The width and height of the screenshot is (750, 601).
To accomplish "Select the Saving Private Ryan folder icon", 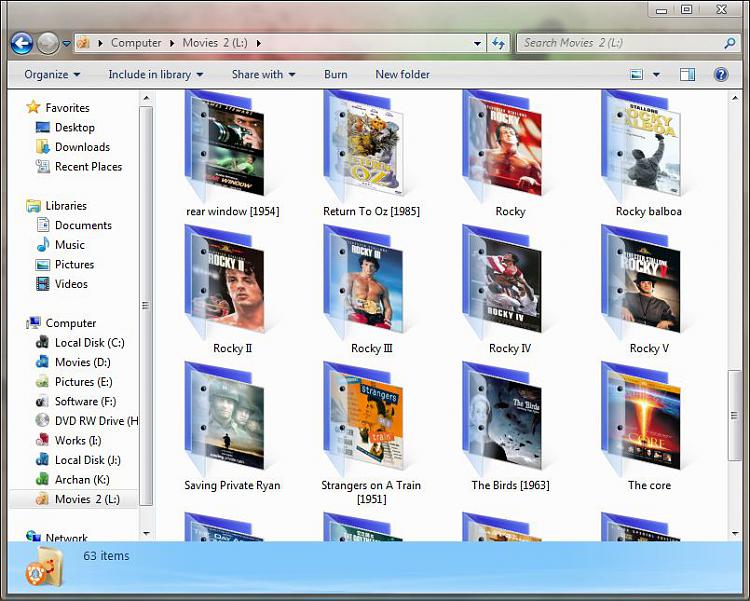I will (224, 419).
